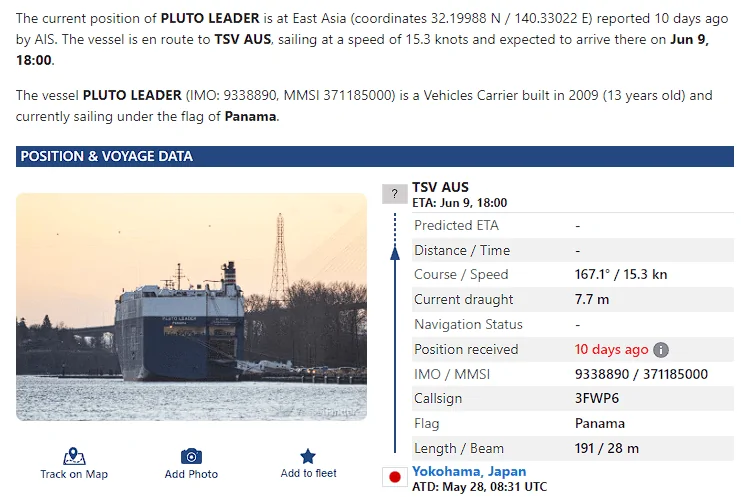Click the 'ETA: Jun 9, 18:00' text

459,203
